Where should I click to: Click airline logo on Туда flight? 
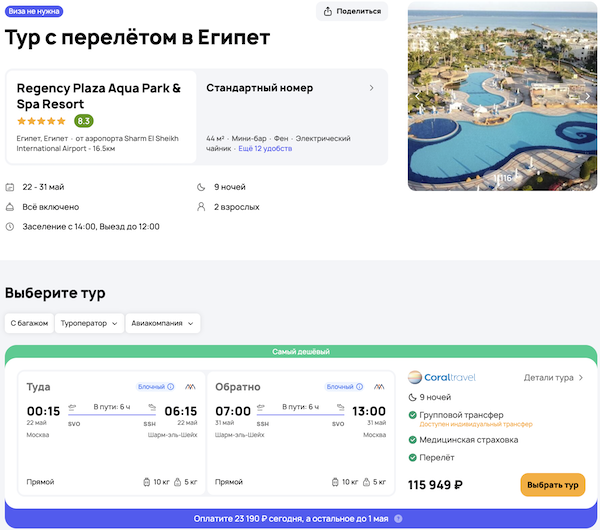click(190, 387)
